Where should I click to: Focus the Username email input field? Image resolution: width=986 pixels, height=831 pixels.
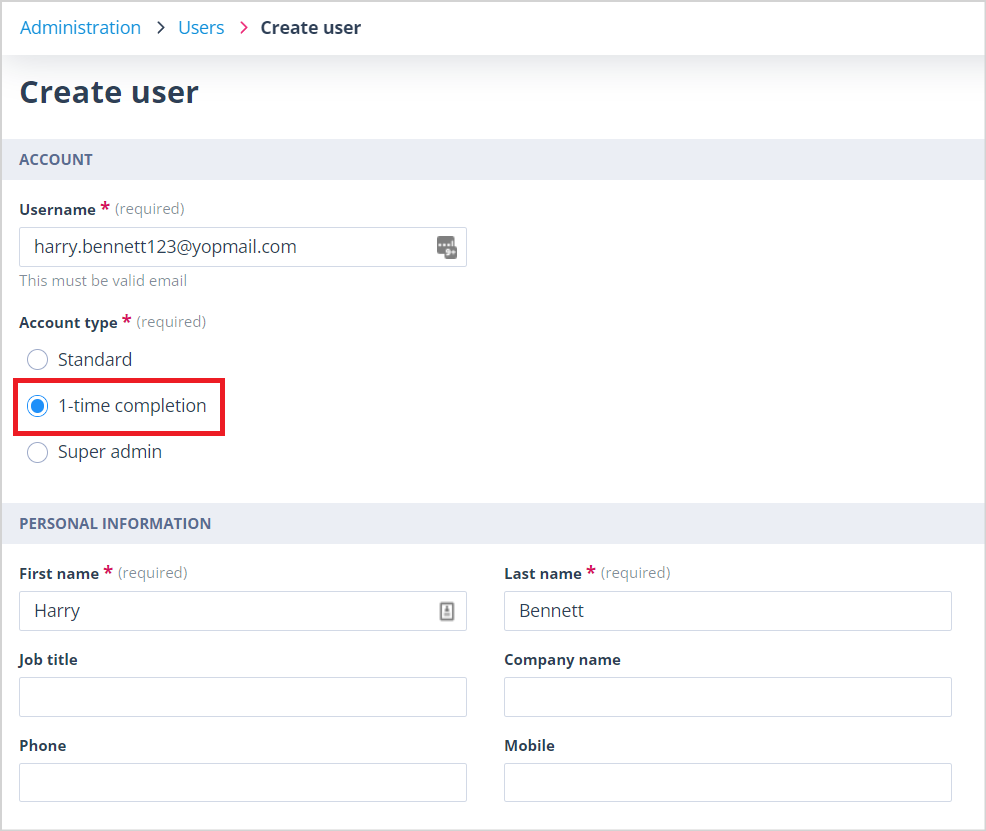click(x=243, y=247)
